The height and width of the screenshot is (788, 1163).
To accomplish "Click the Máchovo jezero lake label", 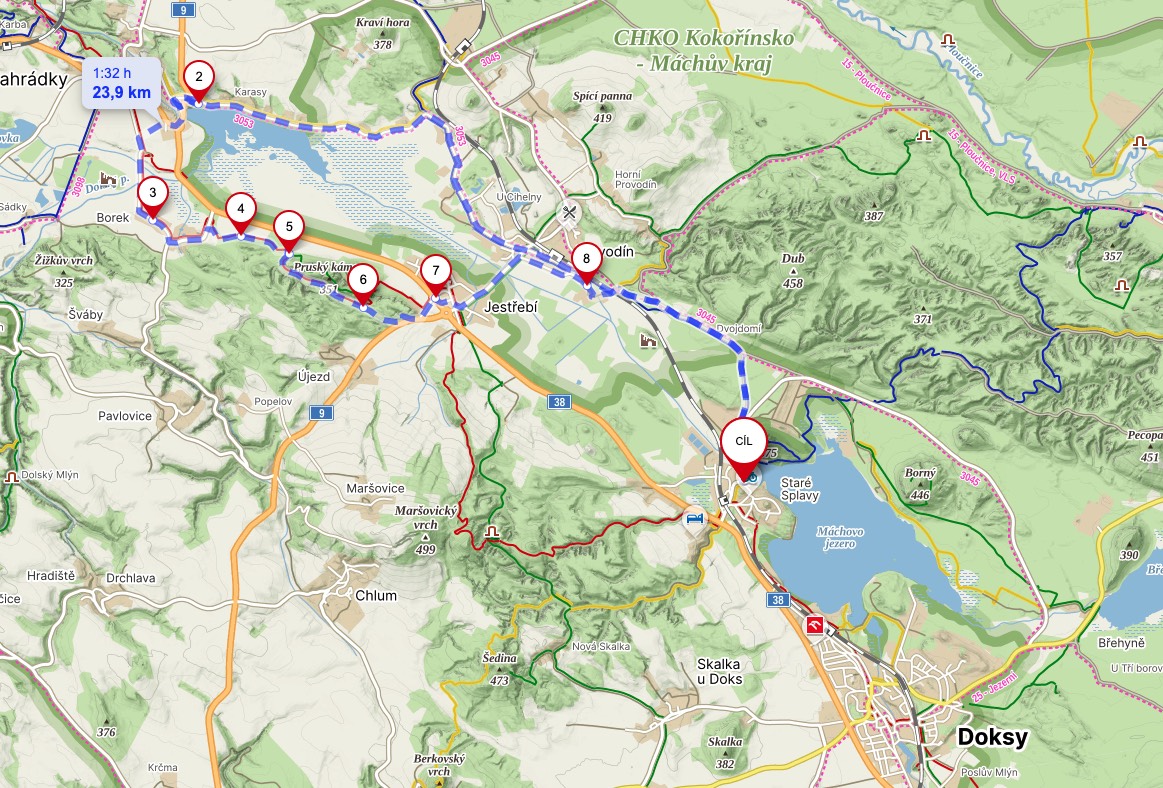I will (840, 537).
